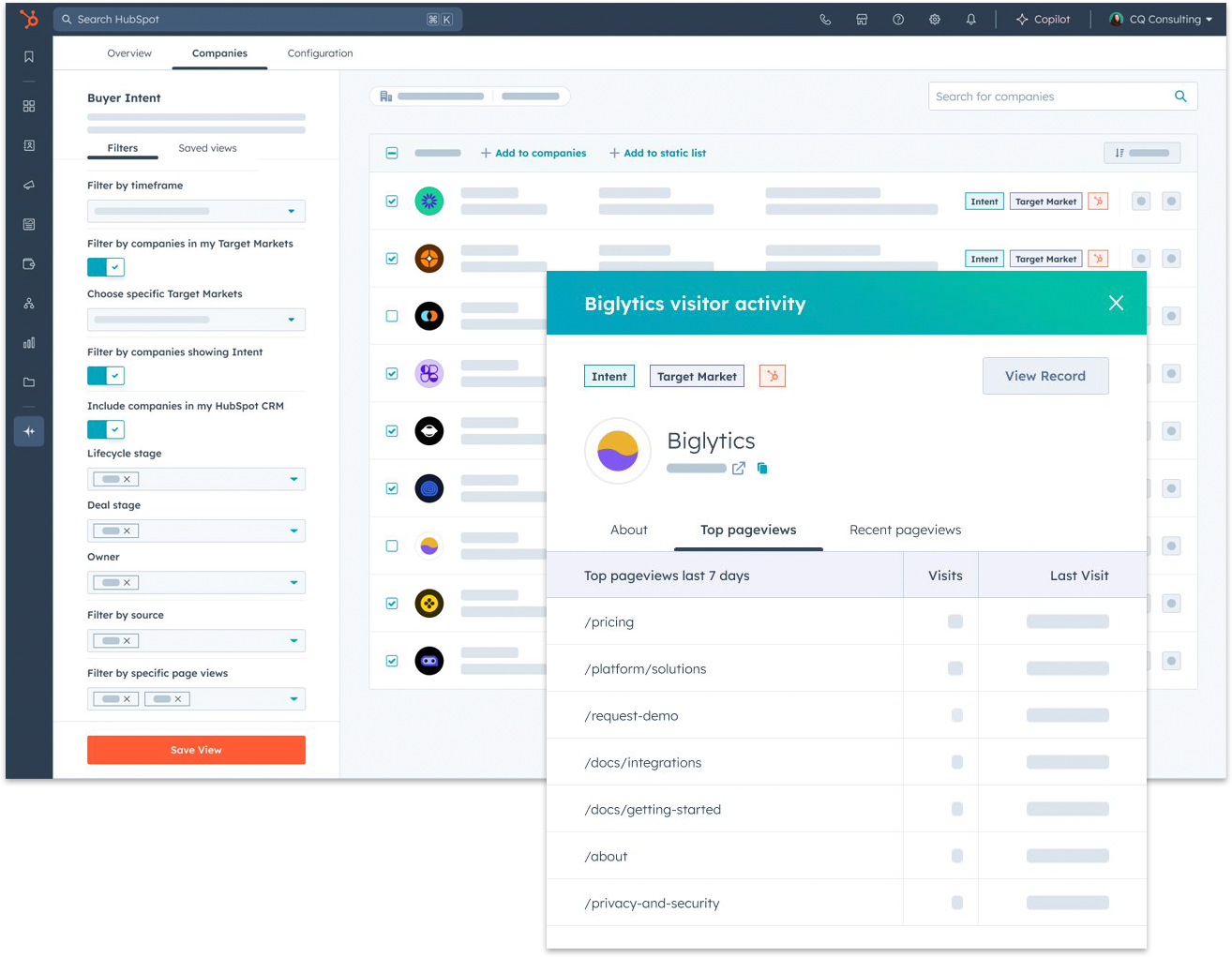Select the Top pageviews tab

coord(748,530)
